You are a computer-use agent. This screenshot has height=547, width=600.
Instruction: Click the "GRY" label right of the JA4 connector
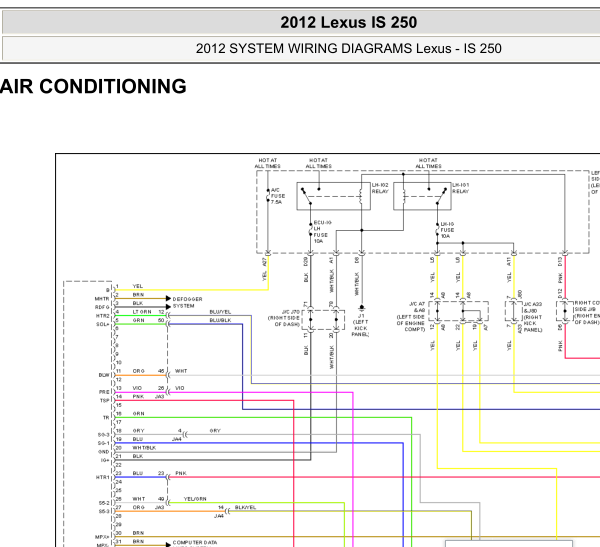coord(215,431)
